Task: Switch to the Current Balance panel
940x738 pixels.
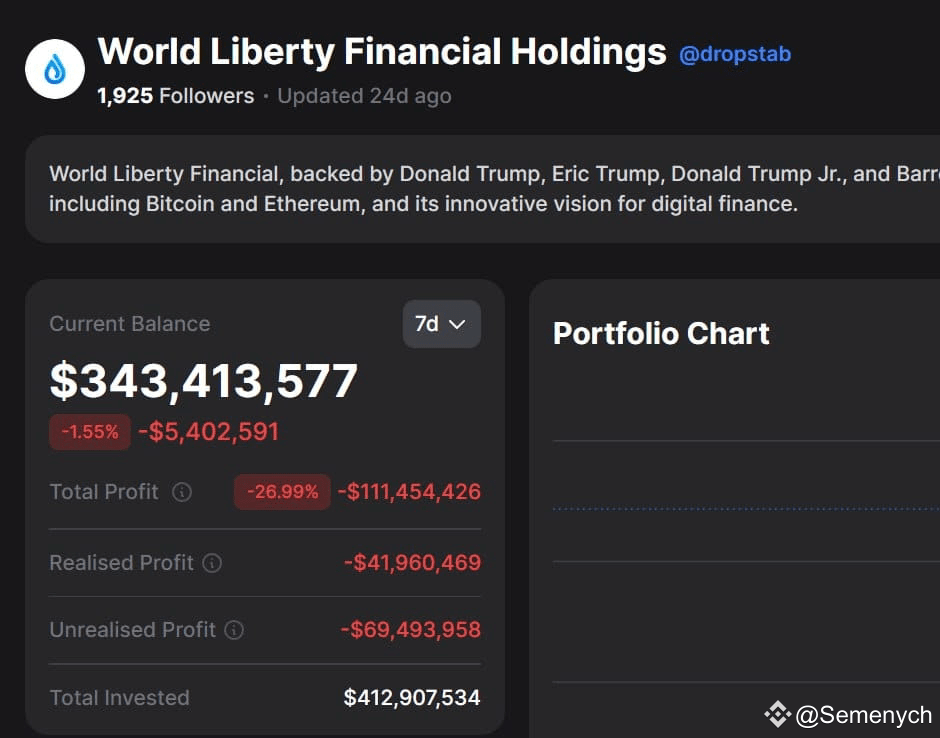Action: 130,324
